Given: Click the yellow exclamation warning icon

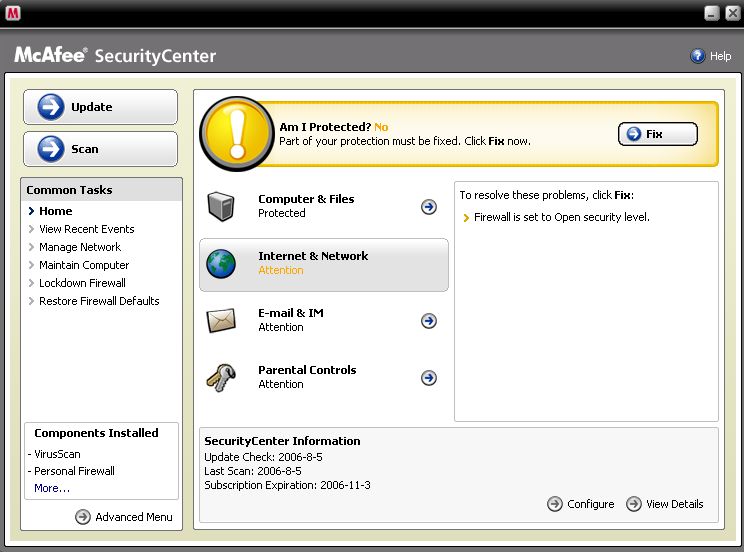Looking at the screenshot, I should click(237, 133).
